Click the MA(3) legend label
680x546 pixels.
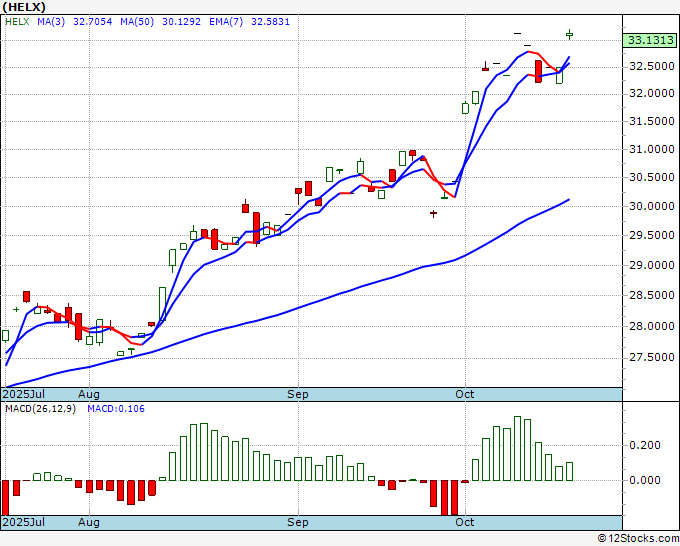(x=51, y=22)
